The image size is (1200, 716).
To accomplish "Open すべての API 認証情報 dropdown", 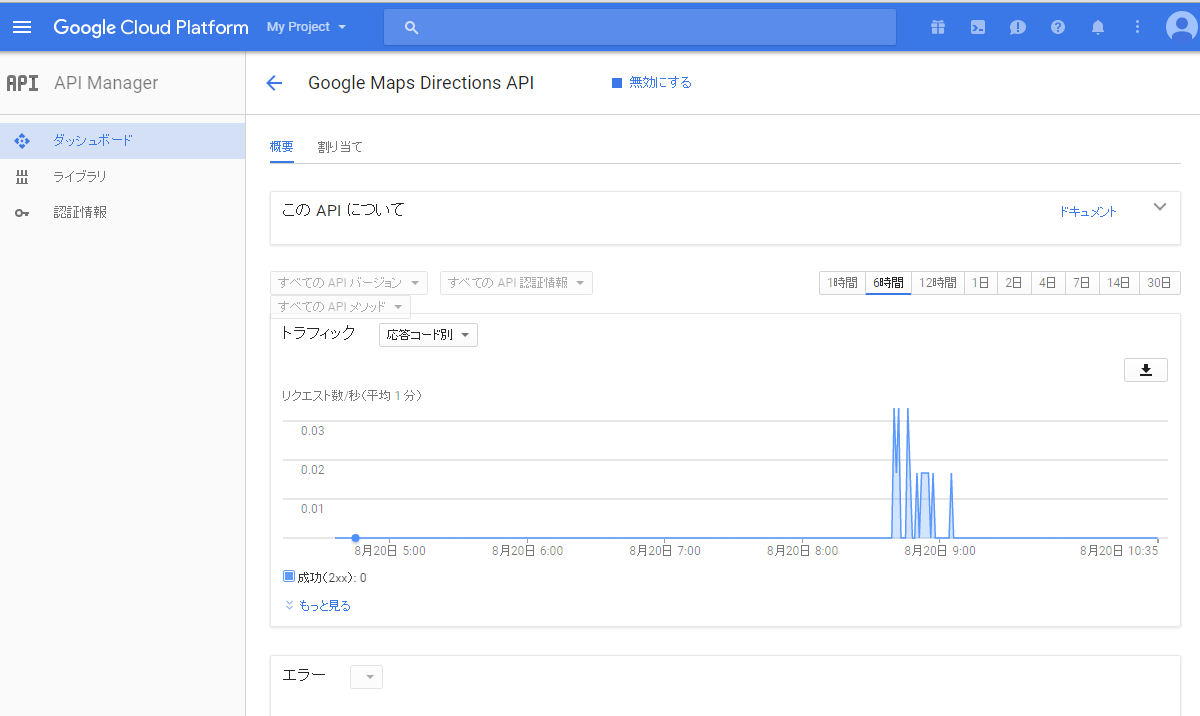I will point(516,283).
